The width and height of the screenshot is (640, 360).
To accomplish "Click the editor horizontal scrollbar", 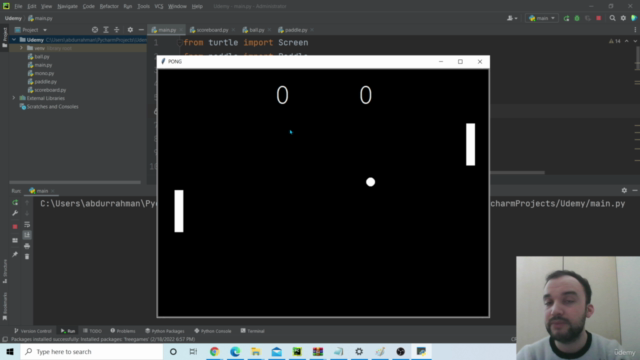I will (x=517, y=173).
